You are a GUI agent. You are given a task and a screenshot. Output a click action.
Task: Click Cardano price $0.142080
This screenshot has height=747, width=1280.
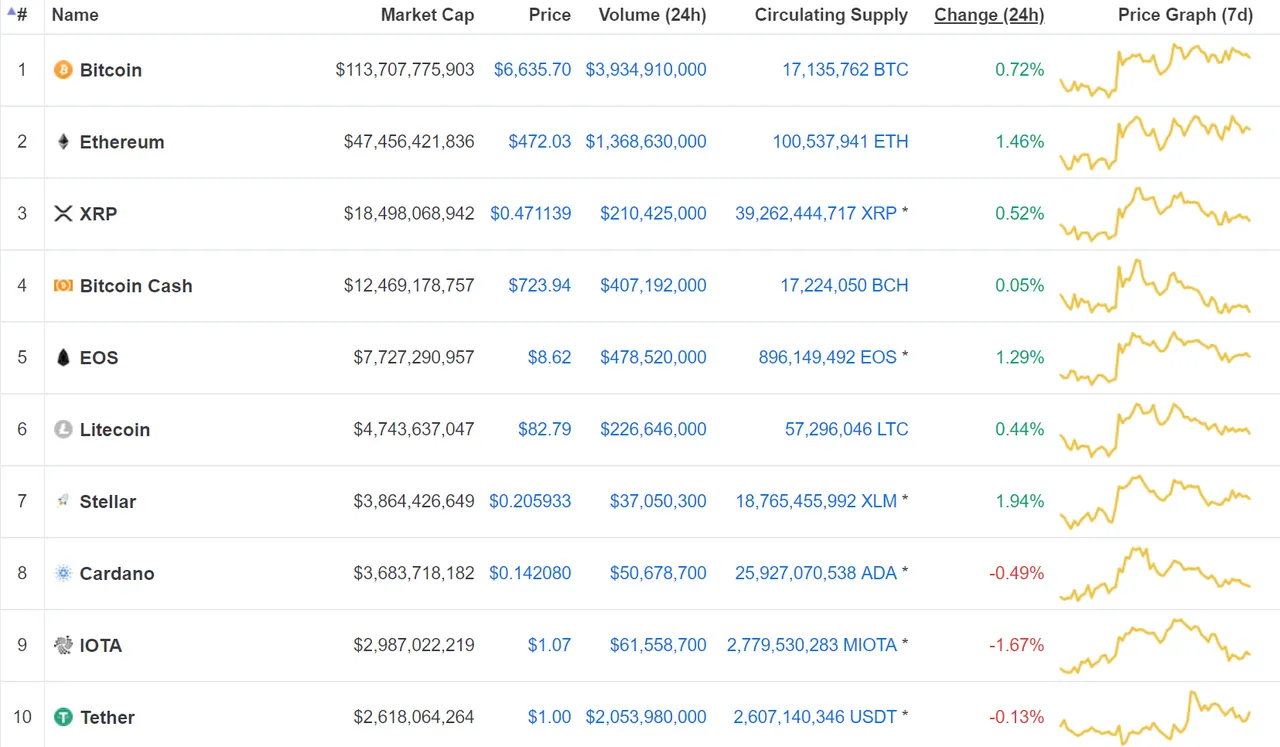coord(530,574)
